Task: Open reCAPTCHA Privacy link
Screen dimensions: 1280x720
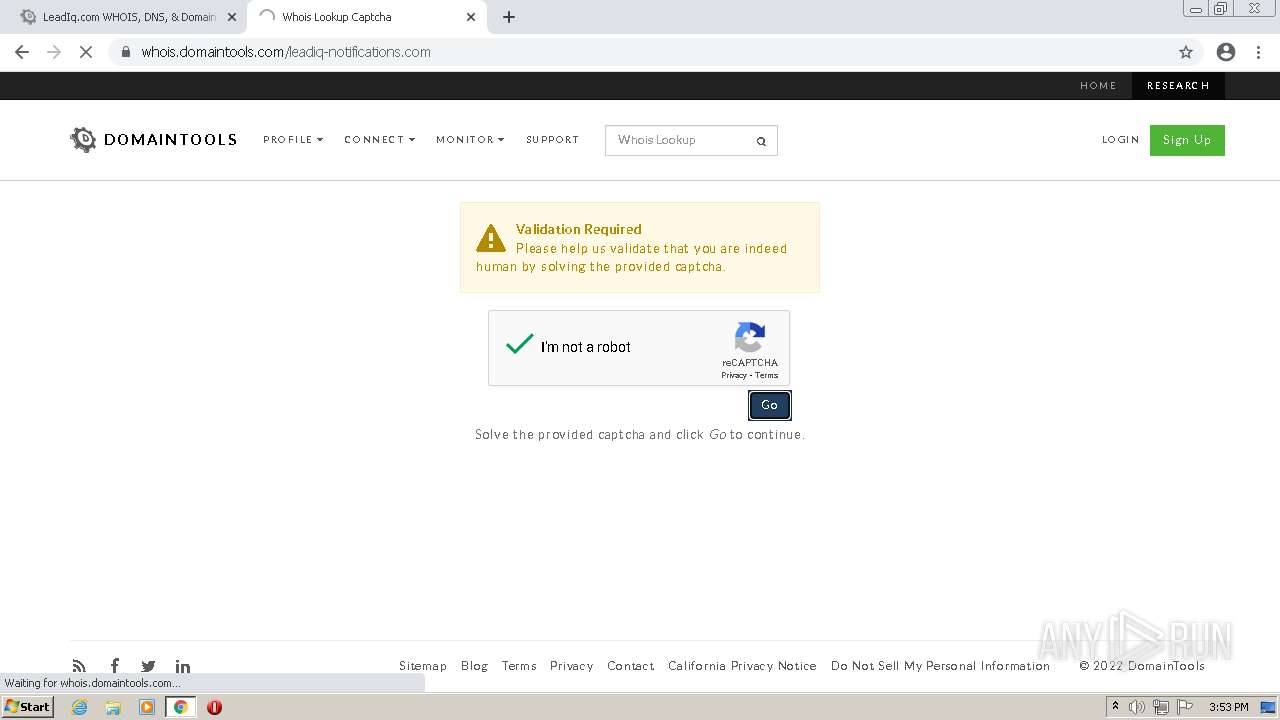Action: 734,375
